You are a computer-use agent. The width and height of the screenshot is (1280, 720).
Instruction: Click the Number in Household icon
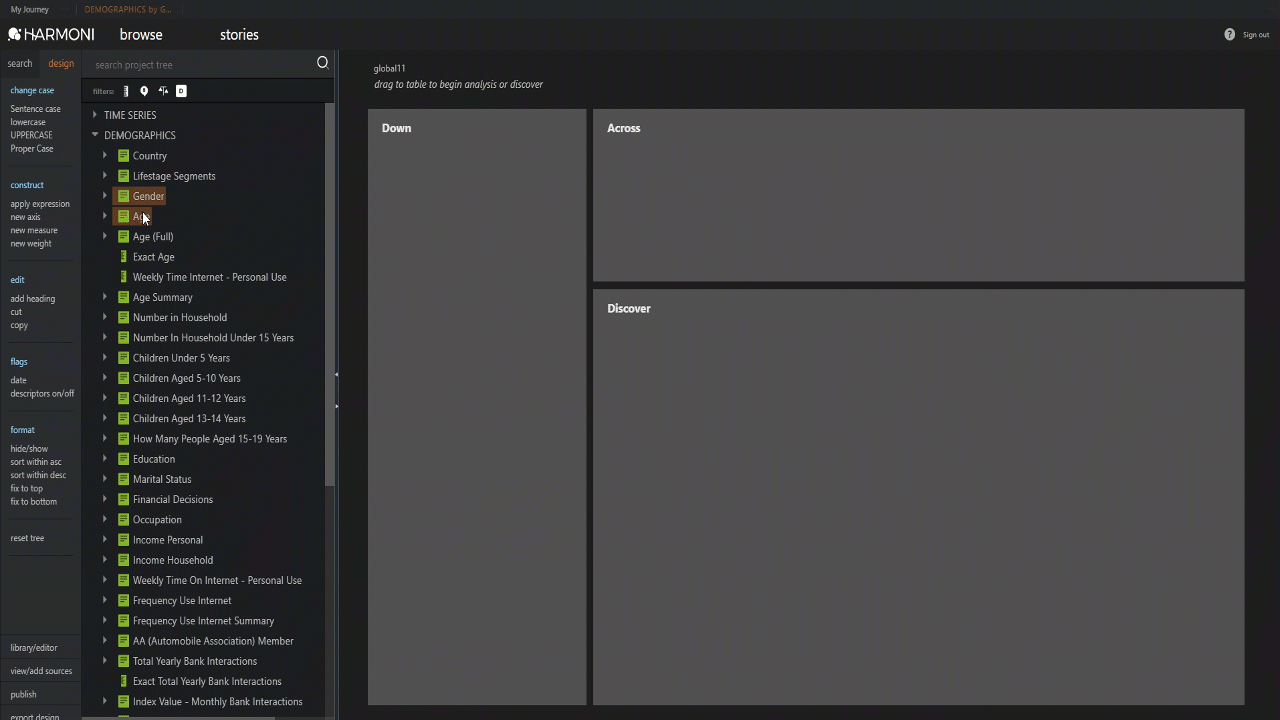tap(123, 318)
